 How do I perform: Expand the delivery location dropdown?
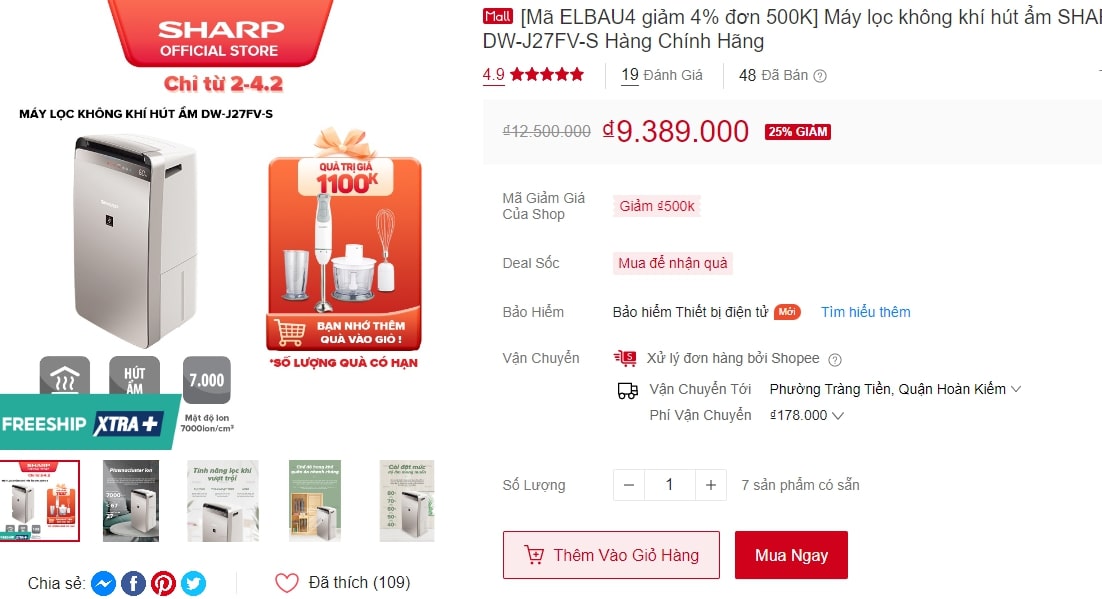point(1016,389)
